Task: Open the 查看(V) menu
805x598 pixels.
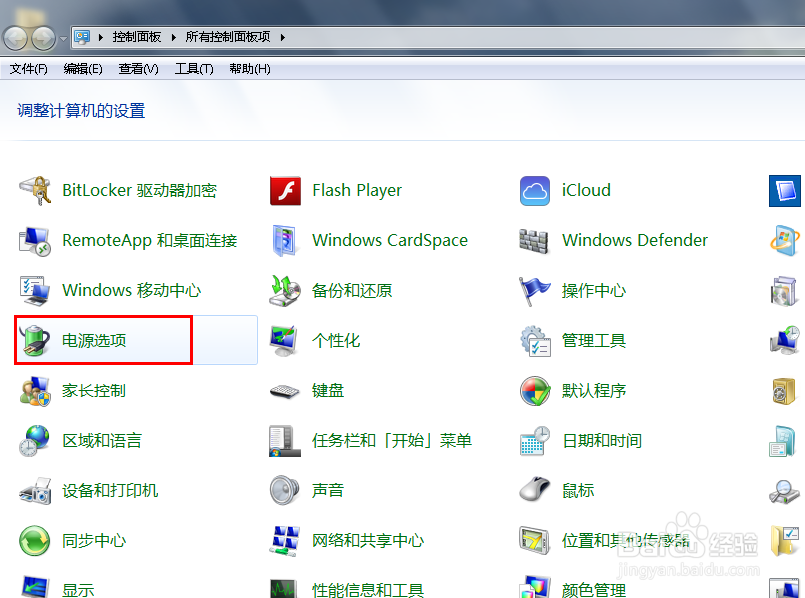Action: [139, 69]
